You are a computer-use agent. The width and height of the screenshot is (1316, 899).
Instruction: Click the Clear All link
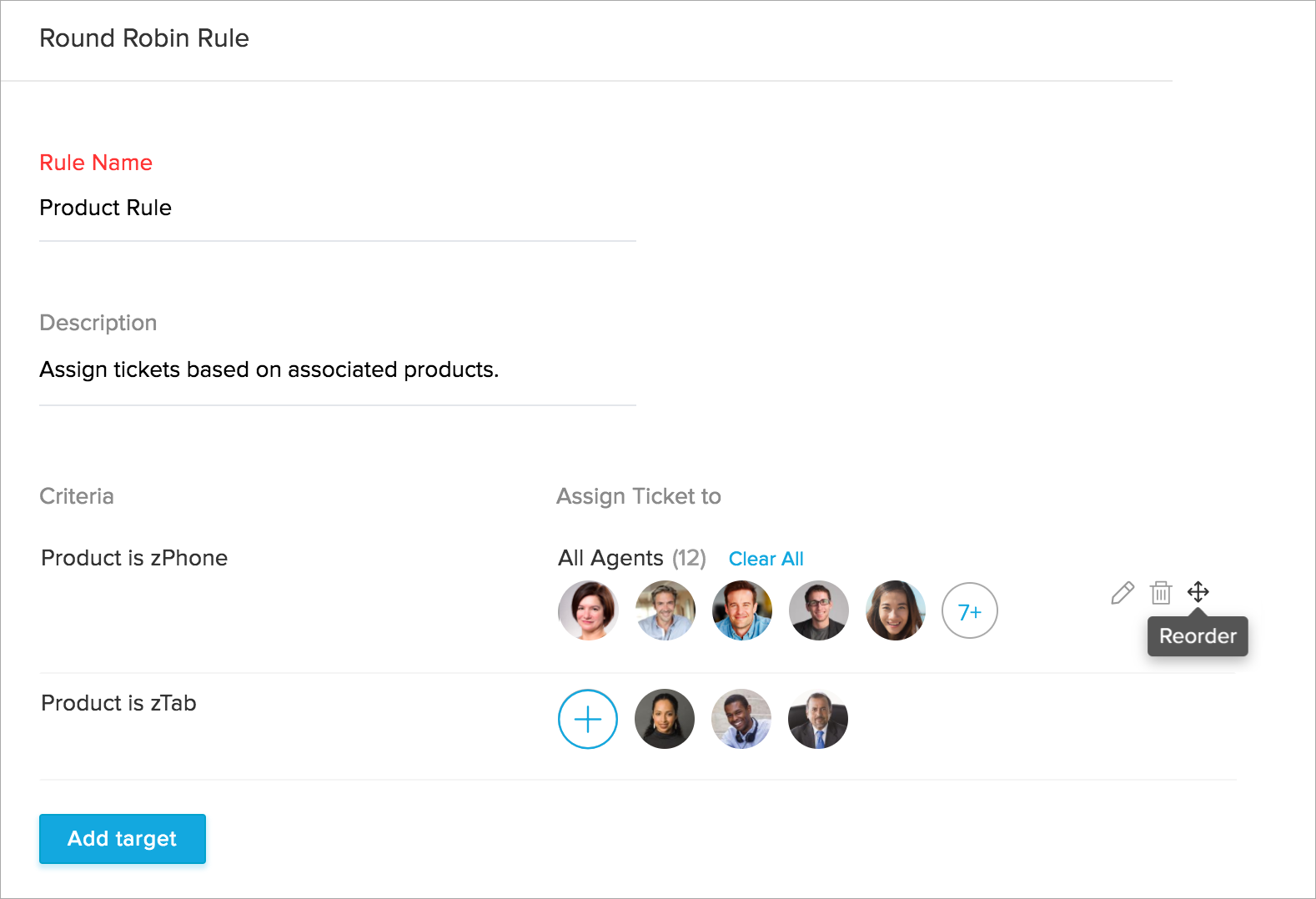[766, 559]
